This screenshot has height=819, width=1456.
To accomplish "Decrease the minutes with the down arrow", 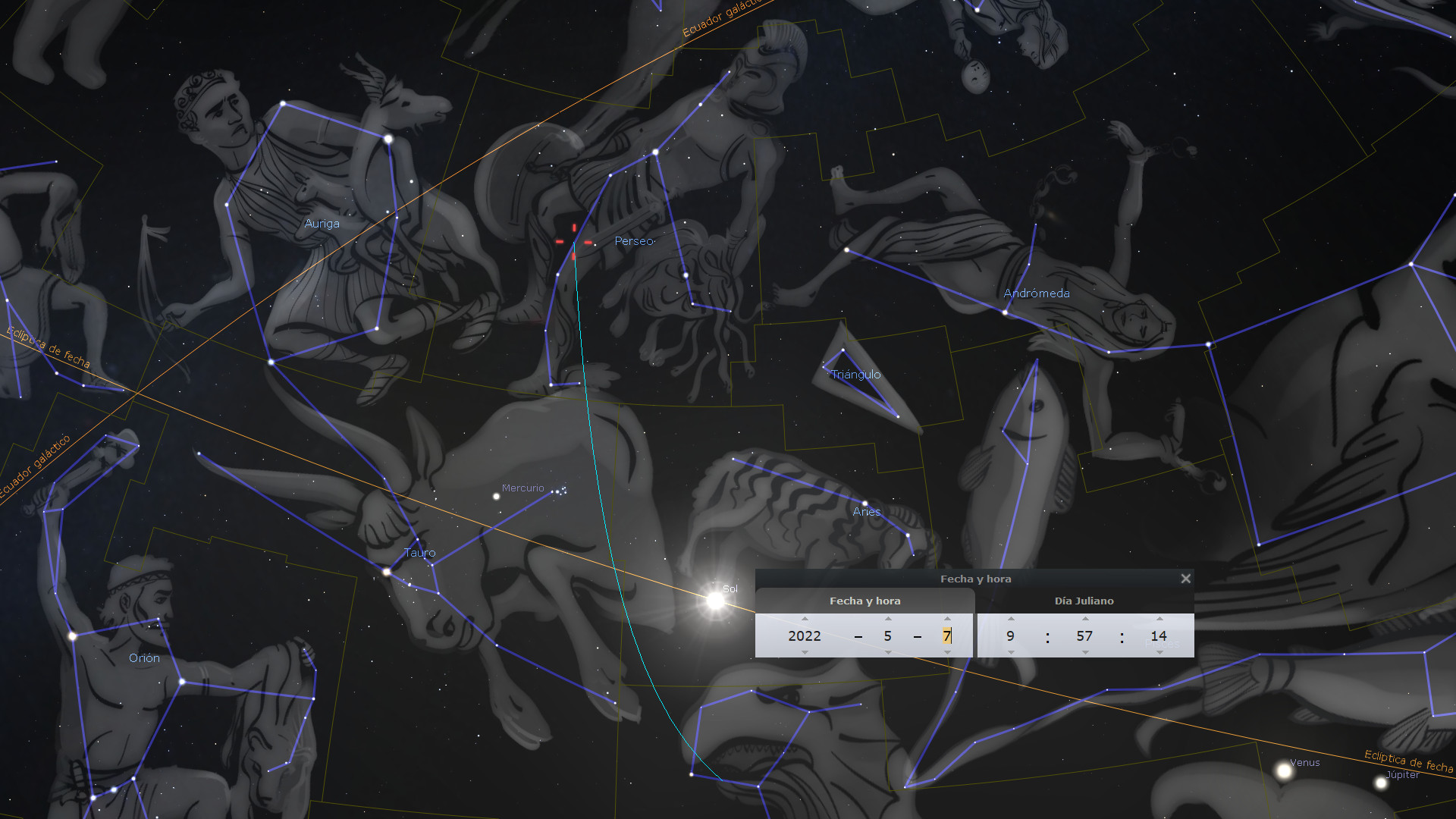I will [x=1085, y=652].
